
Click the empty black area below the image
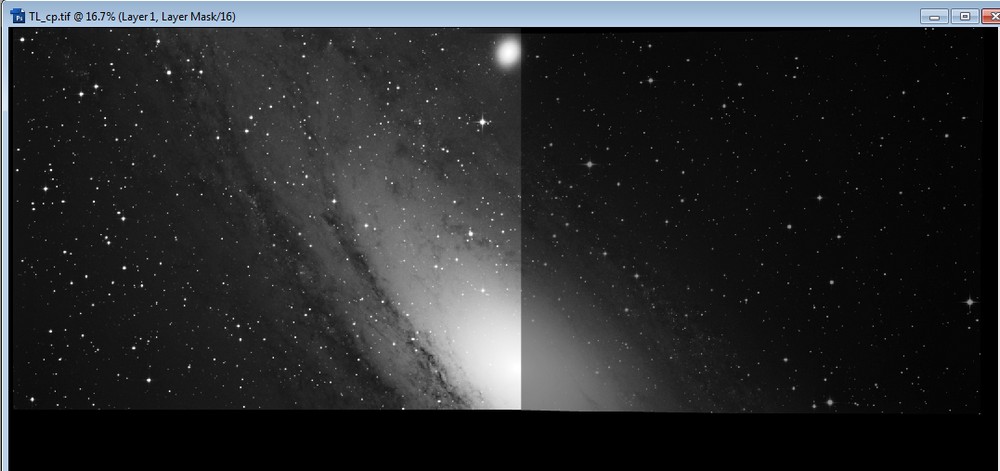(500, 440)
